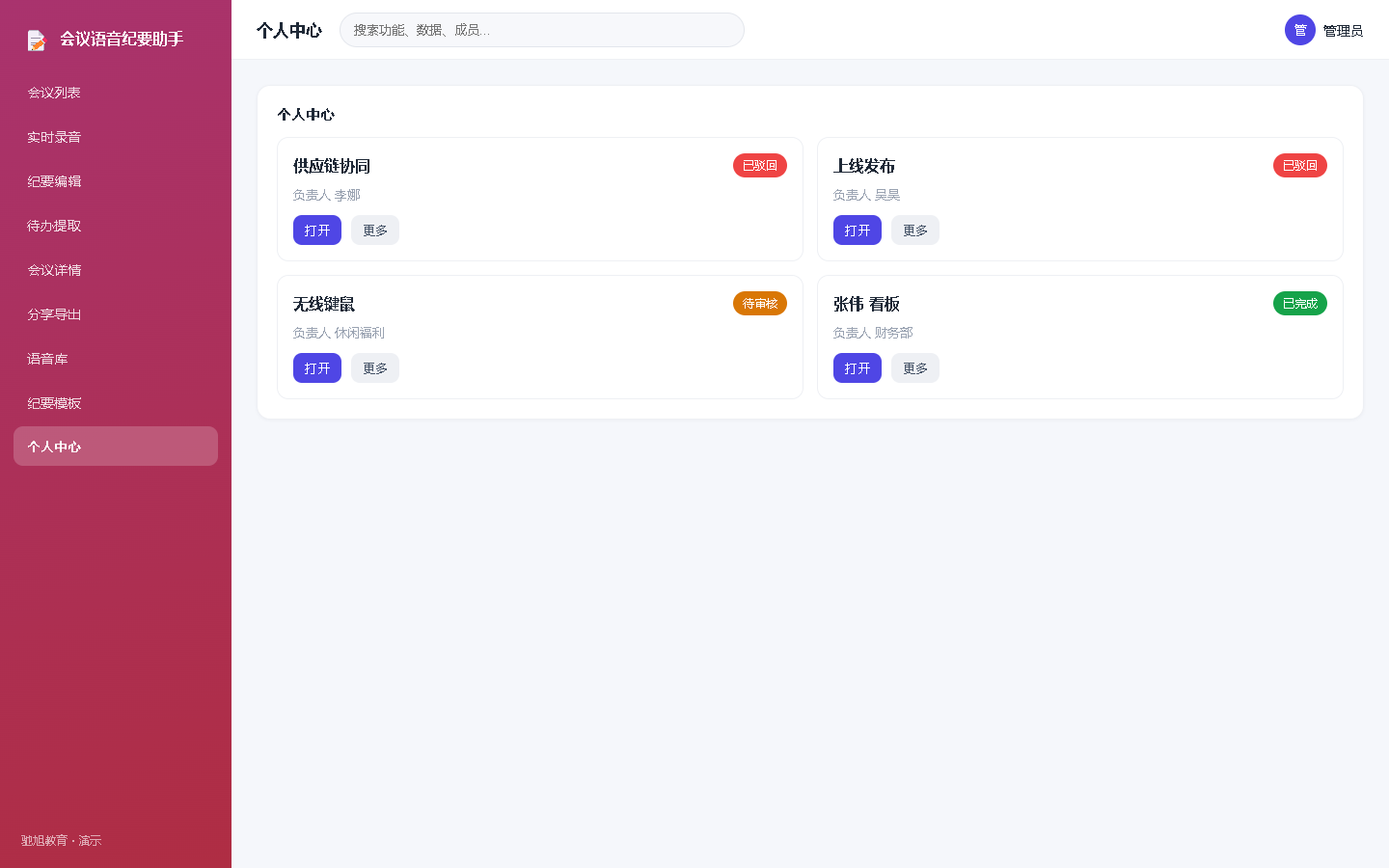1389x868 pixels.
Task: Click the 管理员 user name
Action: [x=1343, y=31]
